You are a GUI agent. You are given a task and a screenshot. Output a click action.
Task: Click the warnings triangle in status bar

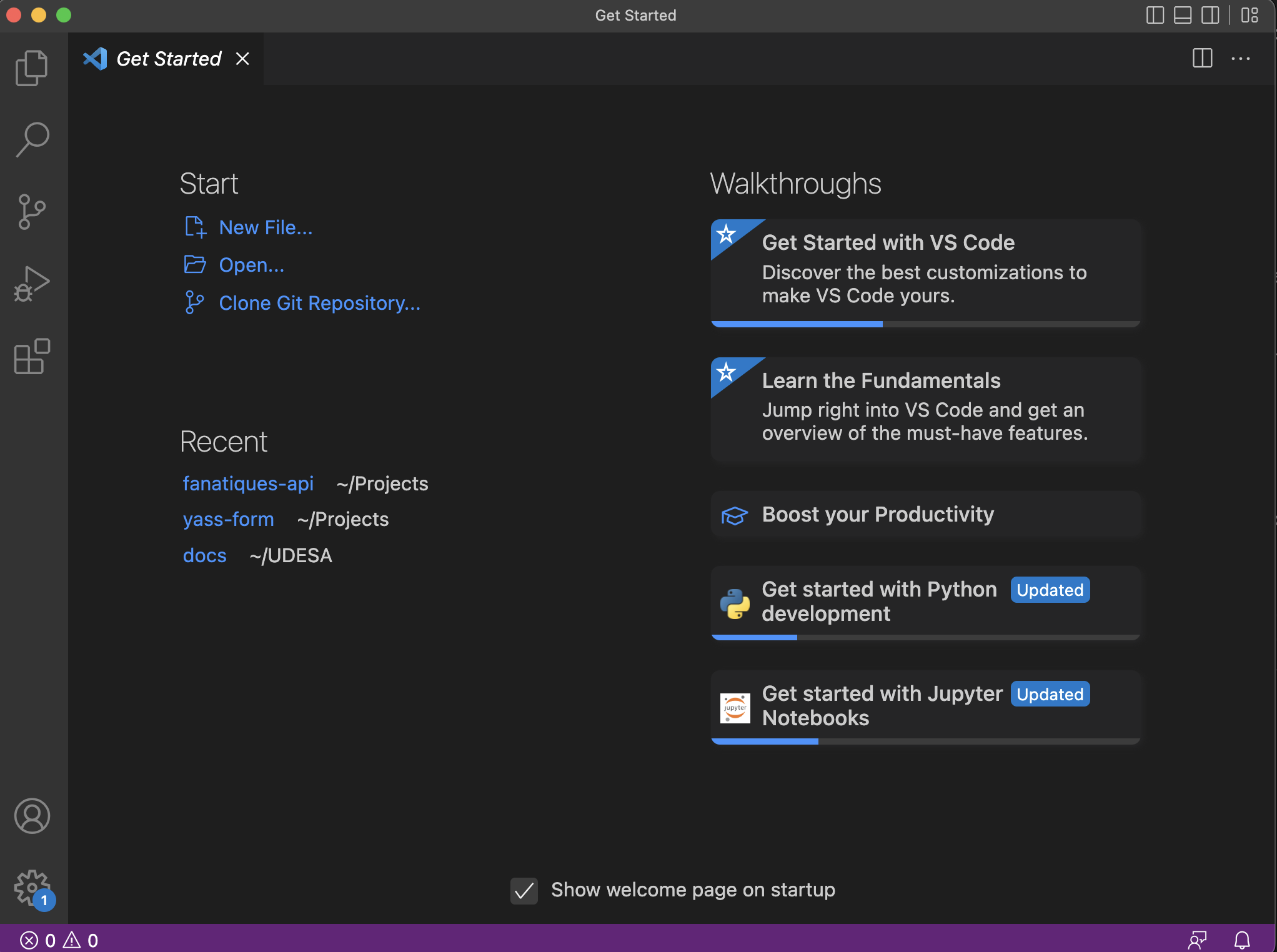pyautogui.click(x=72, y=940)
